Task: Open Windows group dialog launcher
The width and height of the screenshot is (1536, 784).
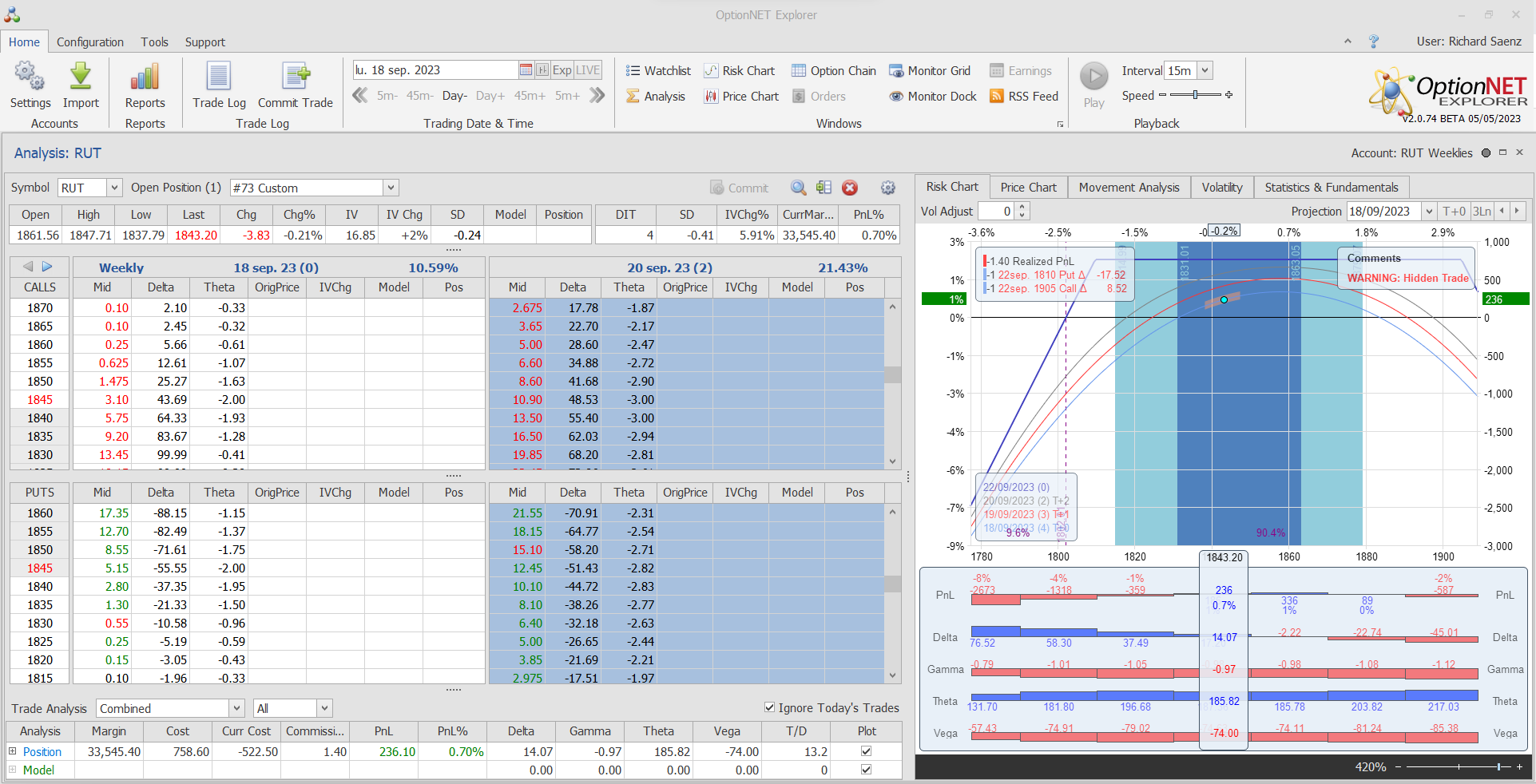Action: pyautogui.click(x=1061, y=124)
